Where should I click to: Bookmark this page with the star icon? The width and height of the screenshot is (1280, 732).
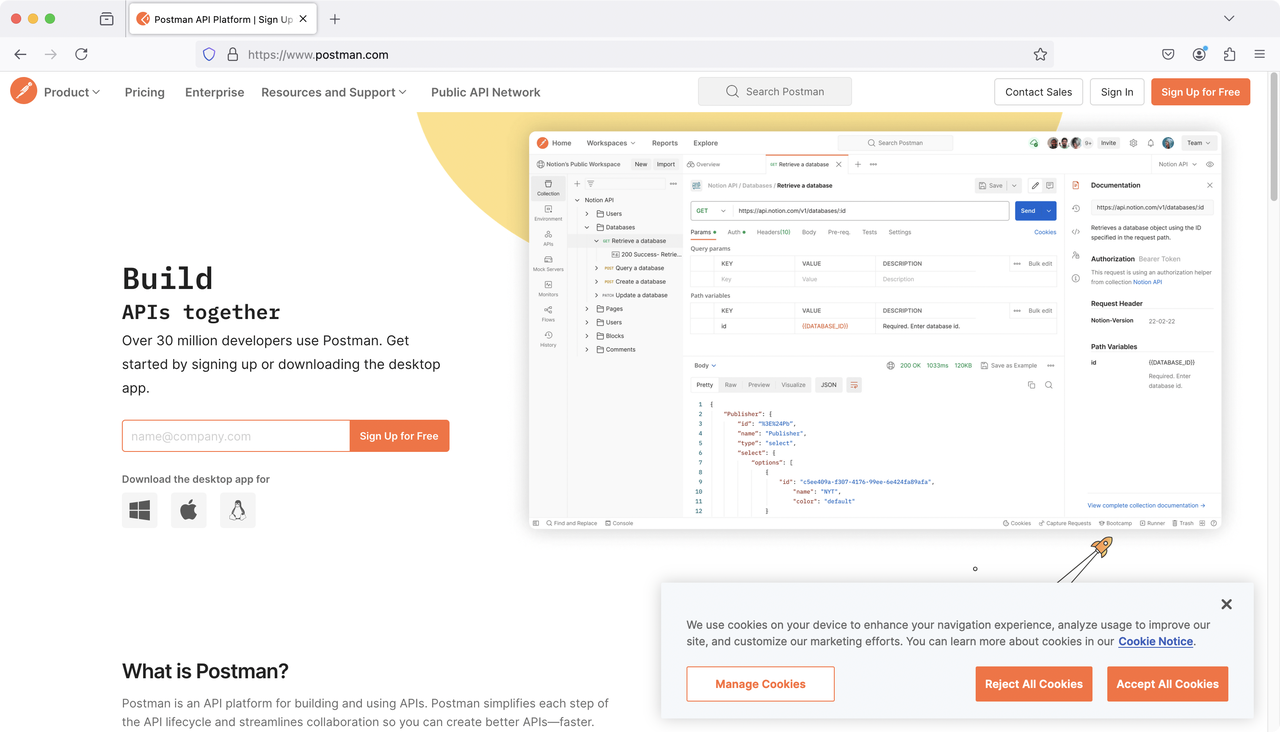click(1040, 55)
